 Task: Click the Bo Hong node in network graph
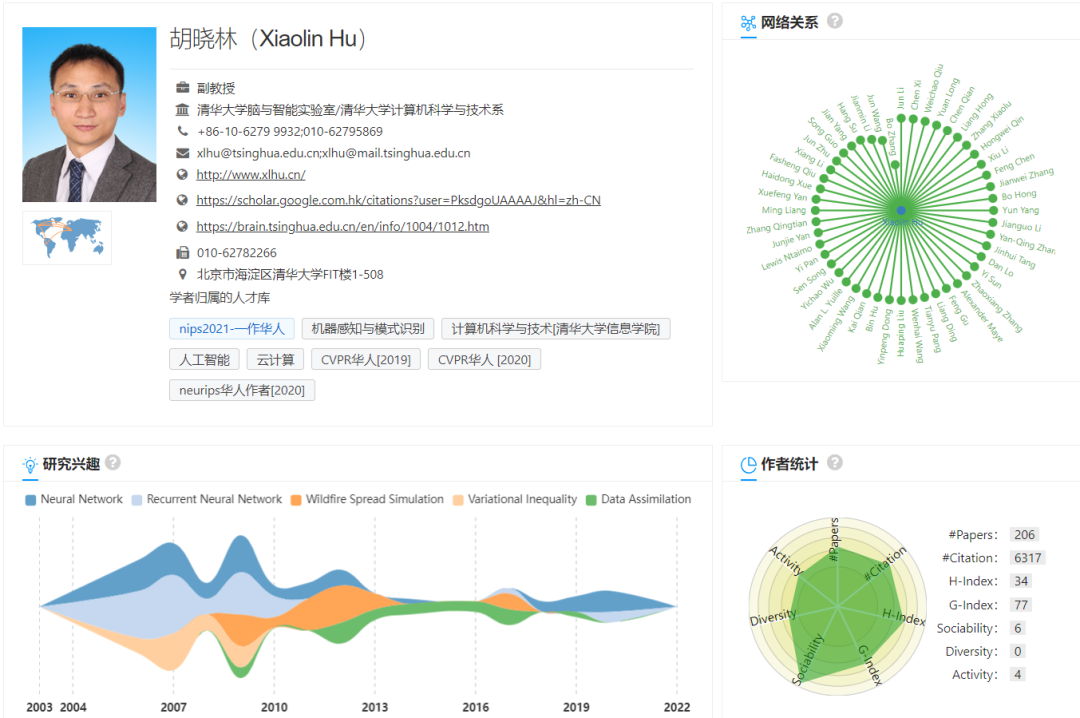(993, 198)
